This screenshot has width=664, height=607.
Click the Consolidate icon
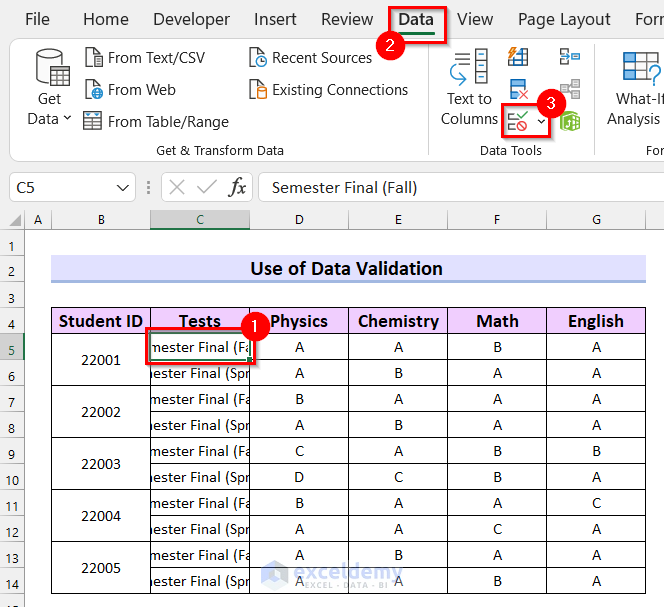click(569, 56)
